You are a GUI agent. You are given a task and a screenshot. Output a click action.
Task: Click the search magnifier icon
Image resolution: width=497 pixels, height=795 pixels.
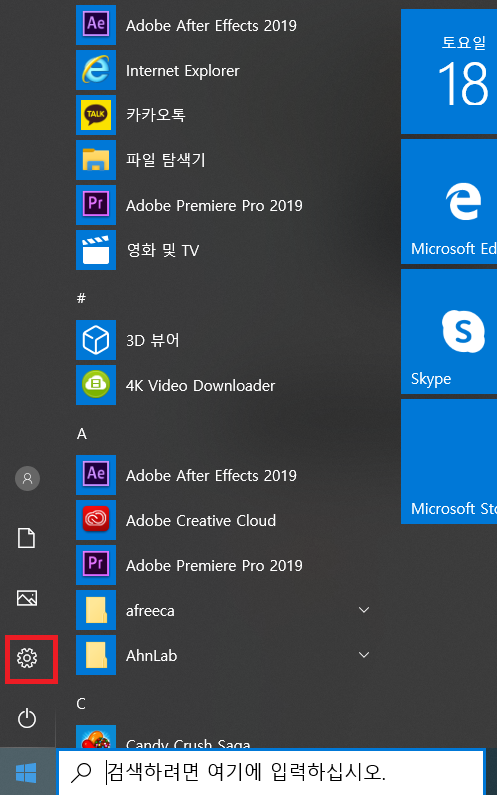tap(81, 773)
